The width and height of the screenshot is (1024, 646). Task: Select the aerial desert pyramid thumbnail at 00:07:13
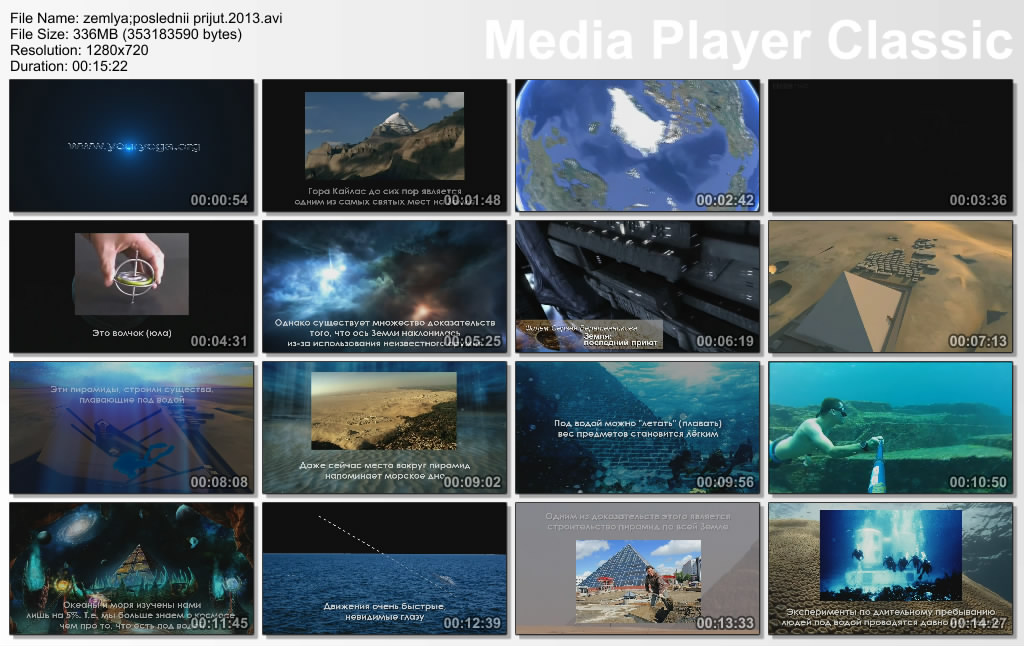pyautogui.click(x=890, y=287)
